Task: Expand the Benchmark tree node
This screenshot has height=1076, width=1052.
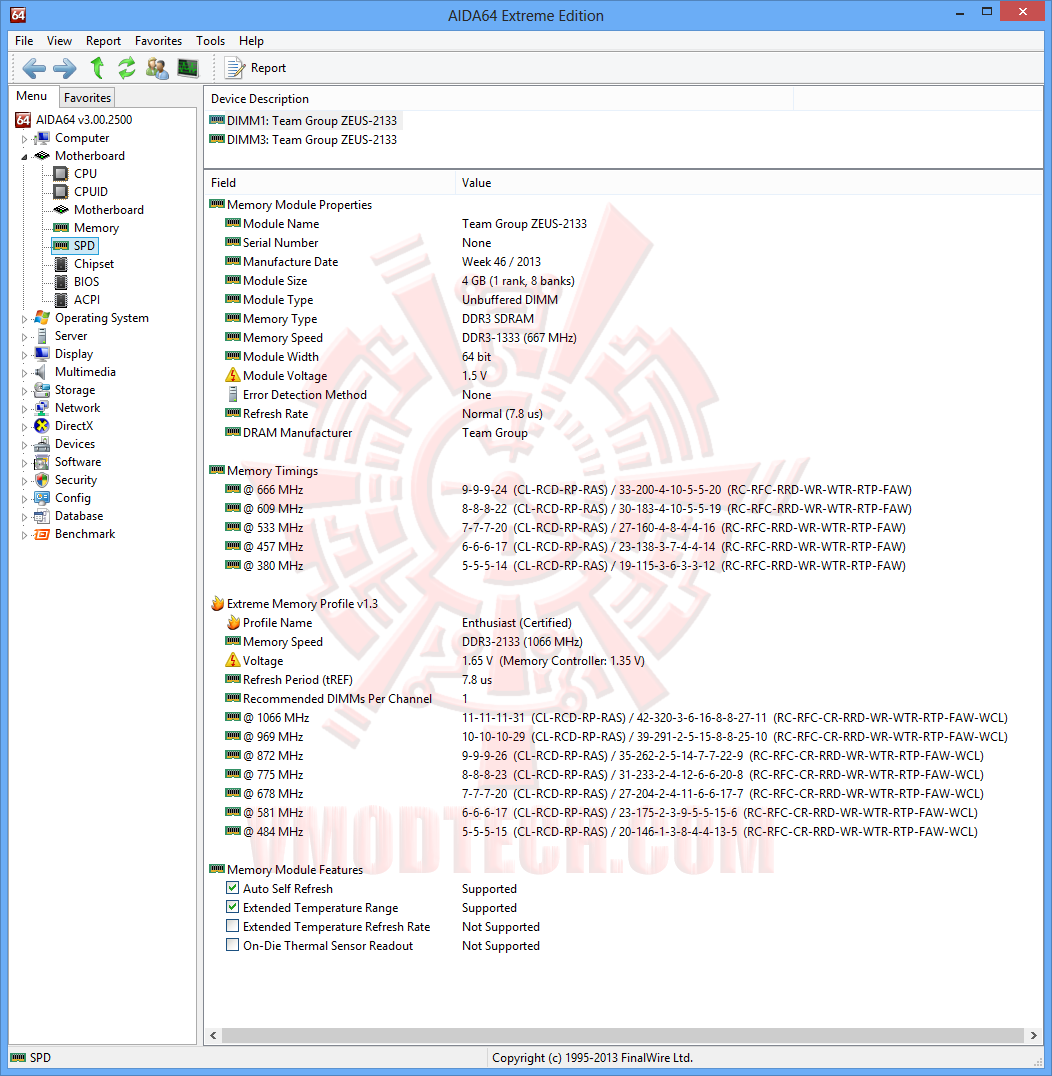Action: [x=24, y=535]
